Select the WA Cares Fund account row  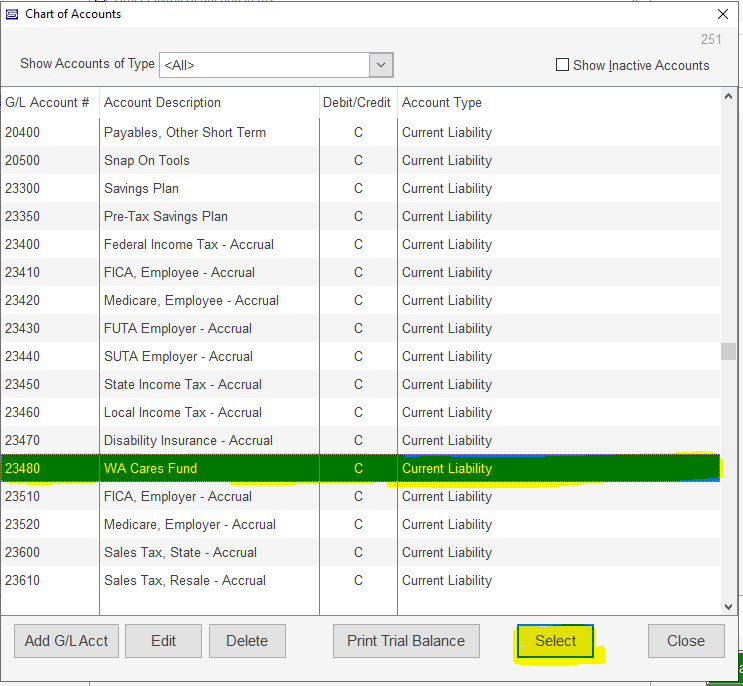coord(150,468)
